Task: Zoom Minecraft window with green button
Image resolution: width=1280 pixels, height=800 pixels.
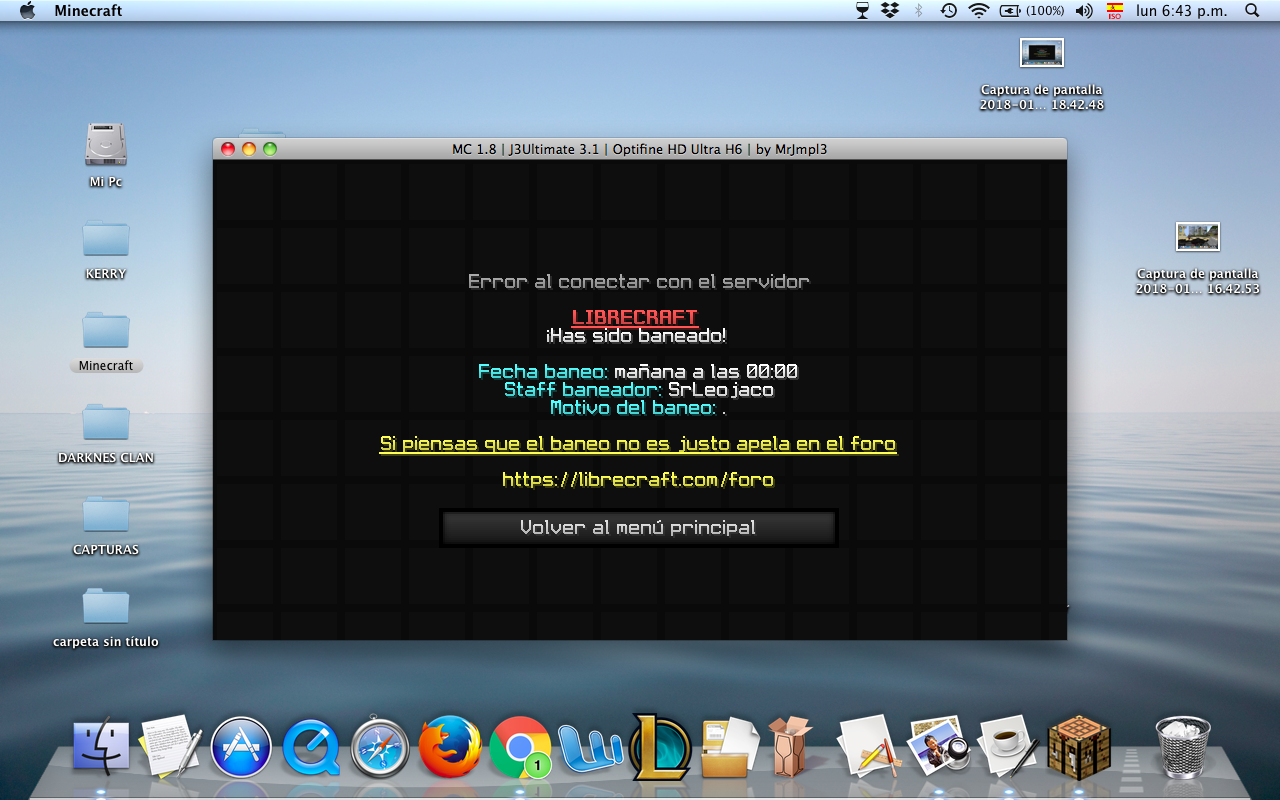Action: pos(270,149)
